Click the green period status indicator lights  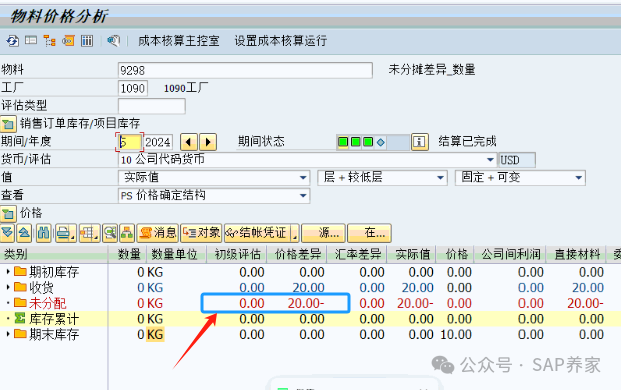(356, 142)
